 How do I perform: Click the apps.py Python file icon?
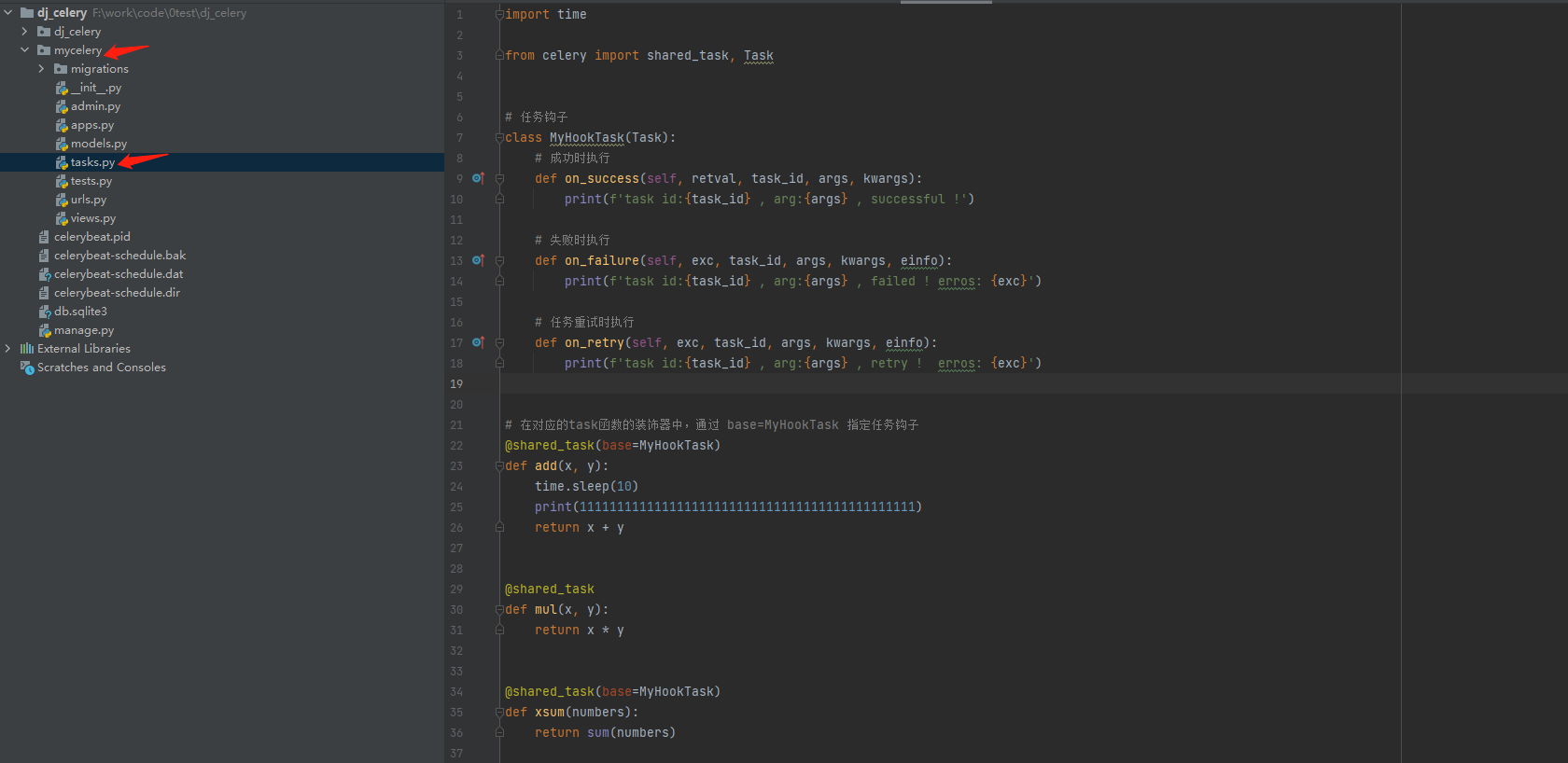[x=62, y=125]
